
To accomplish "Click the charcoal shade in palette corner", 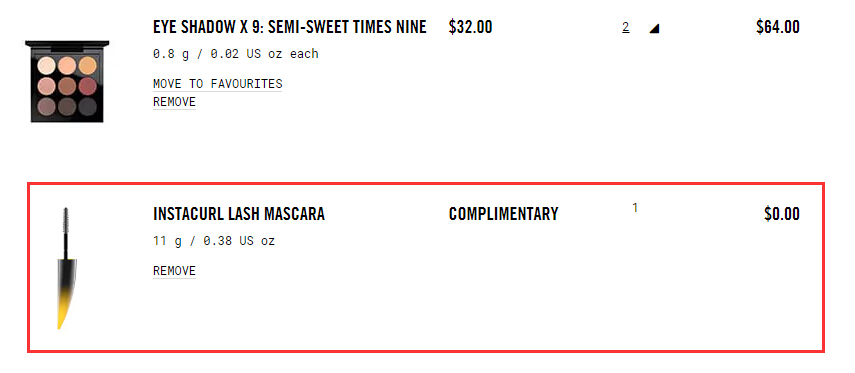I will tap(88, 106).
